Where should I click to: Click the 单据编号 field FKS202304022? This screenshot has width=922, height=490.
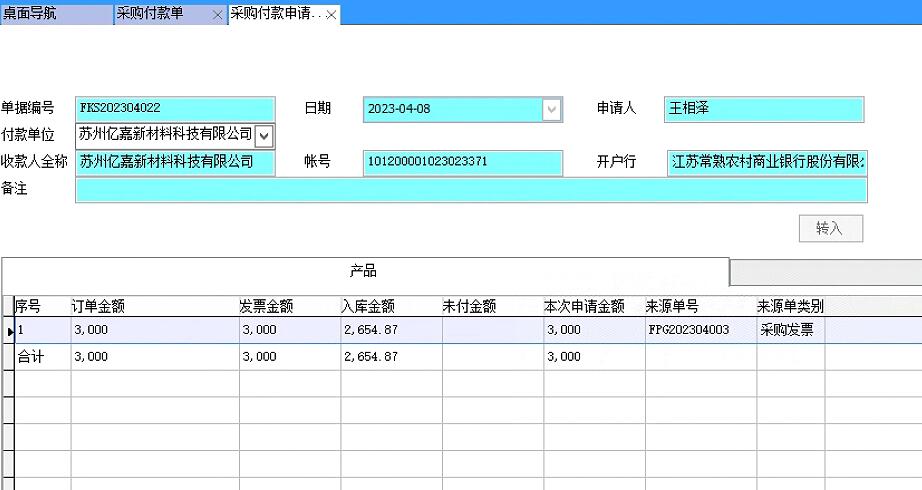tap(174, 109)
